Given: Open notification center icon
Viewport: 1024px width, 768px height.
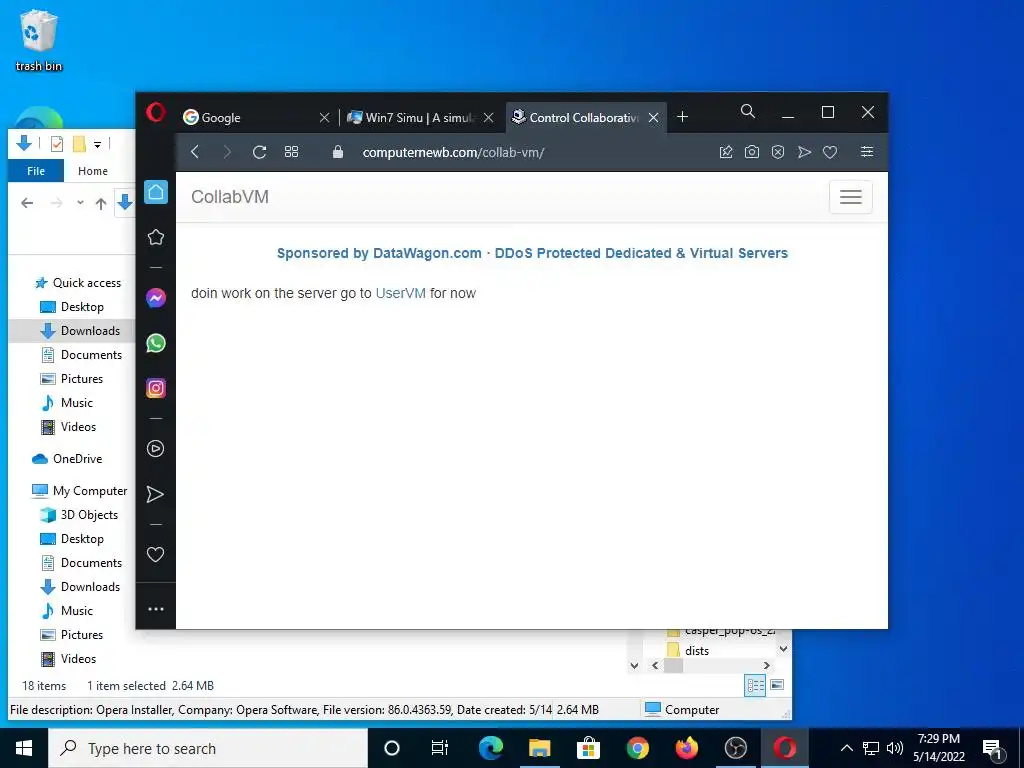Looking at the screenshot, I should 993,748.
